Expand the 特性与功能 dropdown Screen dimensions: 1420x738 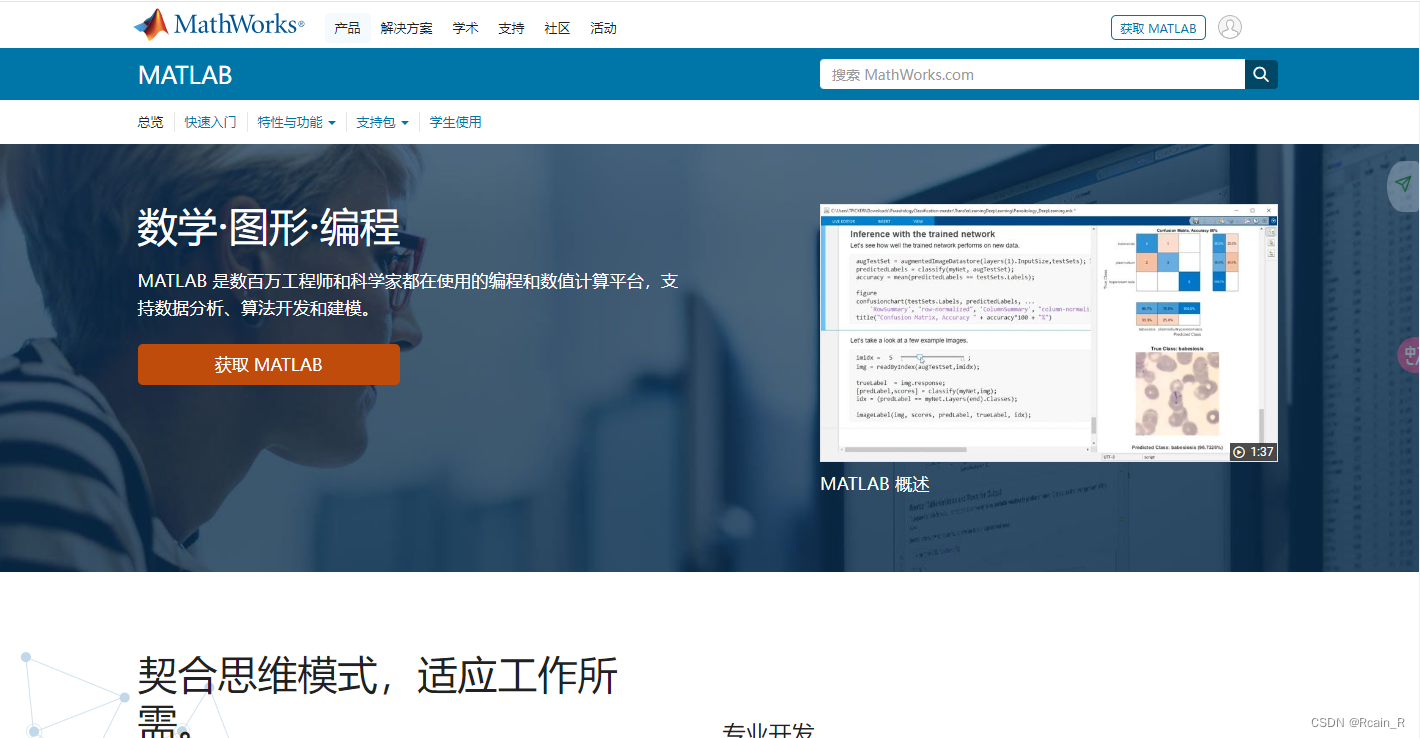pyautogui.click(x=297, y=122)
